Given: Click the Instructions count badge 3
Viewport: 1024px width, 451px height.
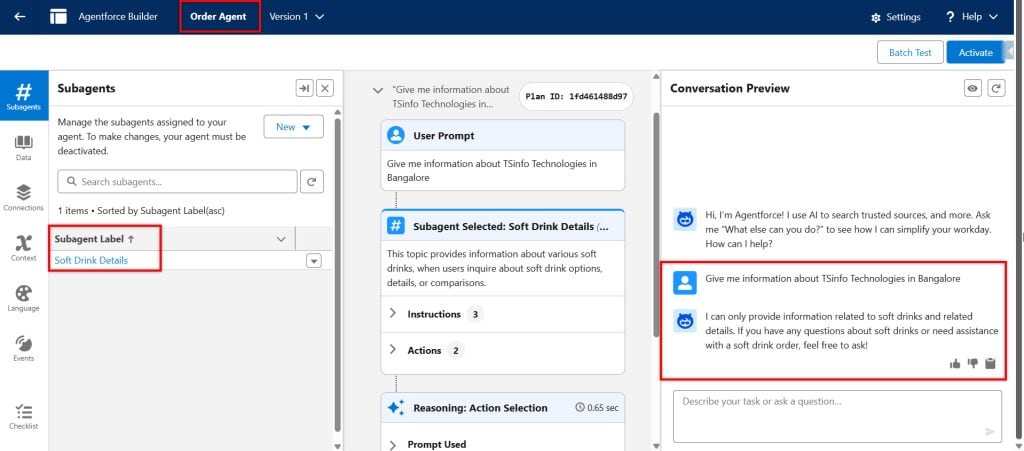Looking at the screenshot, I should pos(475,314).
